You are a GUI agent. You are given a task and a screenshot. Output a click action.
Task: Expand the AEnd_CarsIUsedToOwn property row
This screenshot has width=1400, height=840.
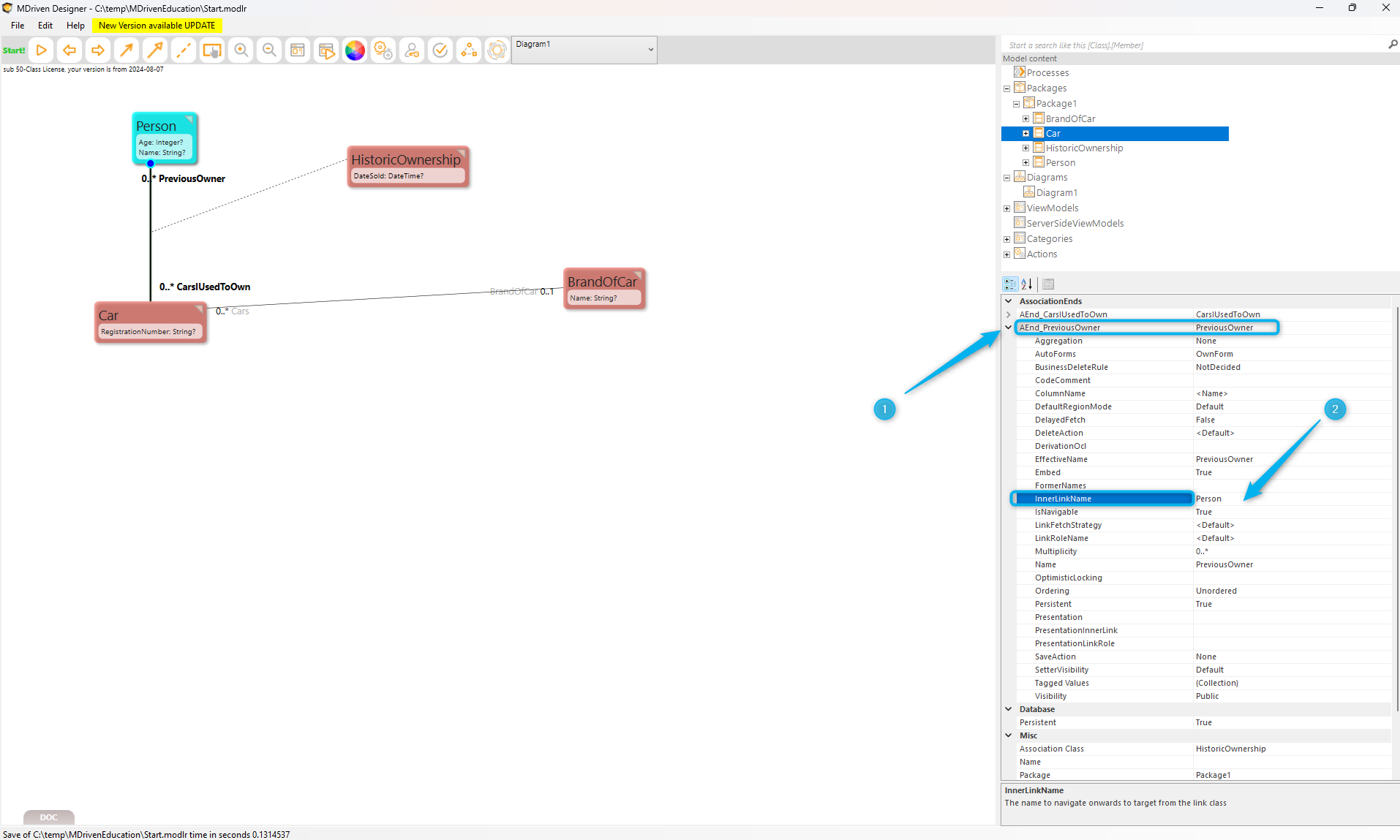1009,315
